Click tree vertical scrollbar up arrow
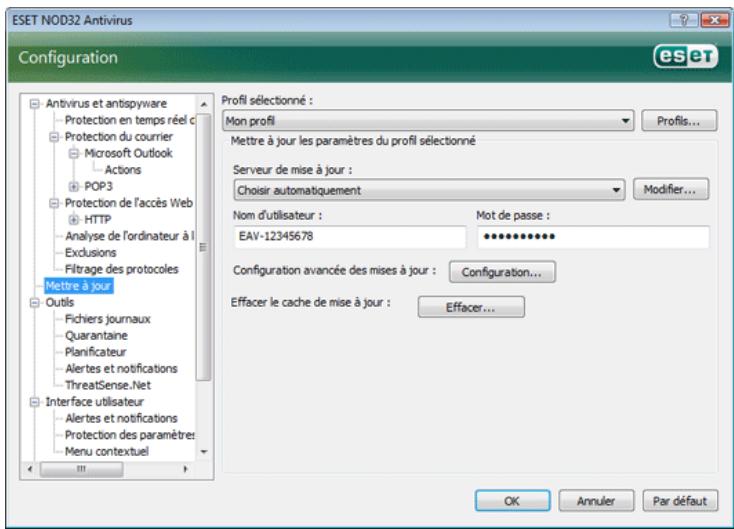734x529 pixels. point(204,104)
